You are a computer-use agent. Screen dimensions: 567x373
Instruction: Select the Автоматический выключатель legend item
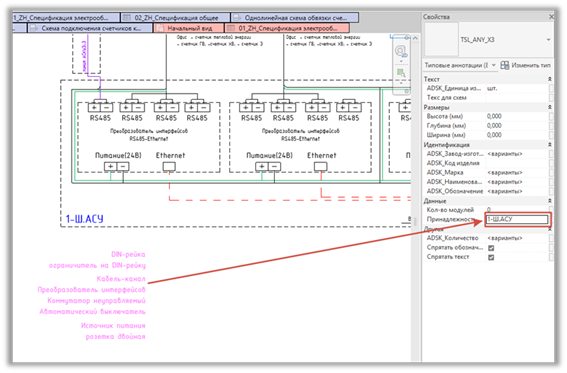[x=92, y=312]
